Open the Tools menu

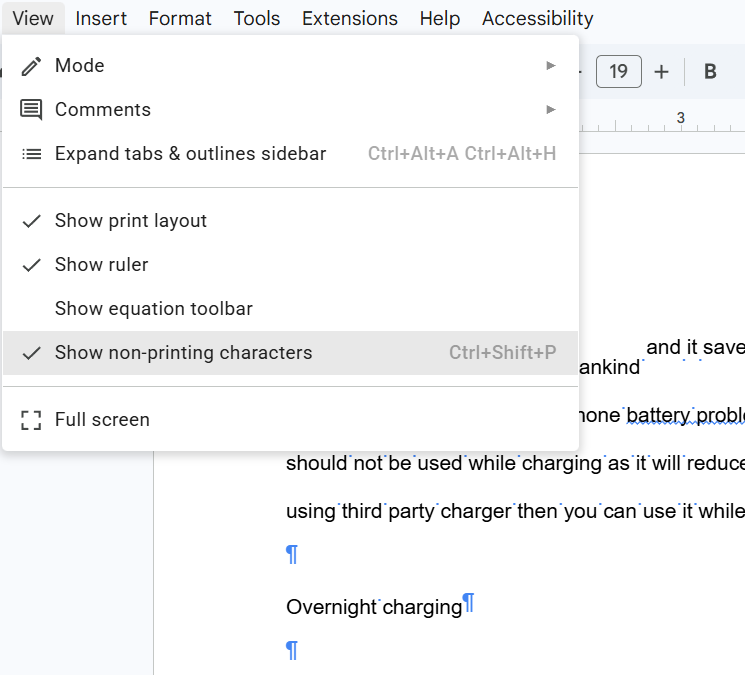tap(257, 19)
